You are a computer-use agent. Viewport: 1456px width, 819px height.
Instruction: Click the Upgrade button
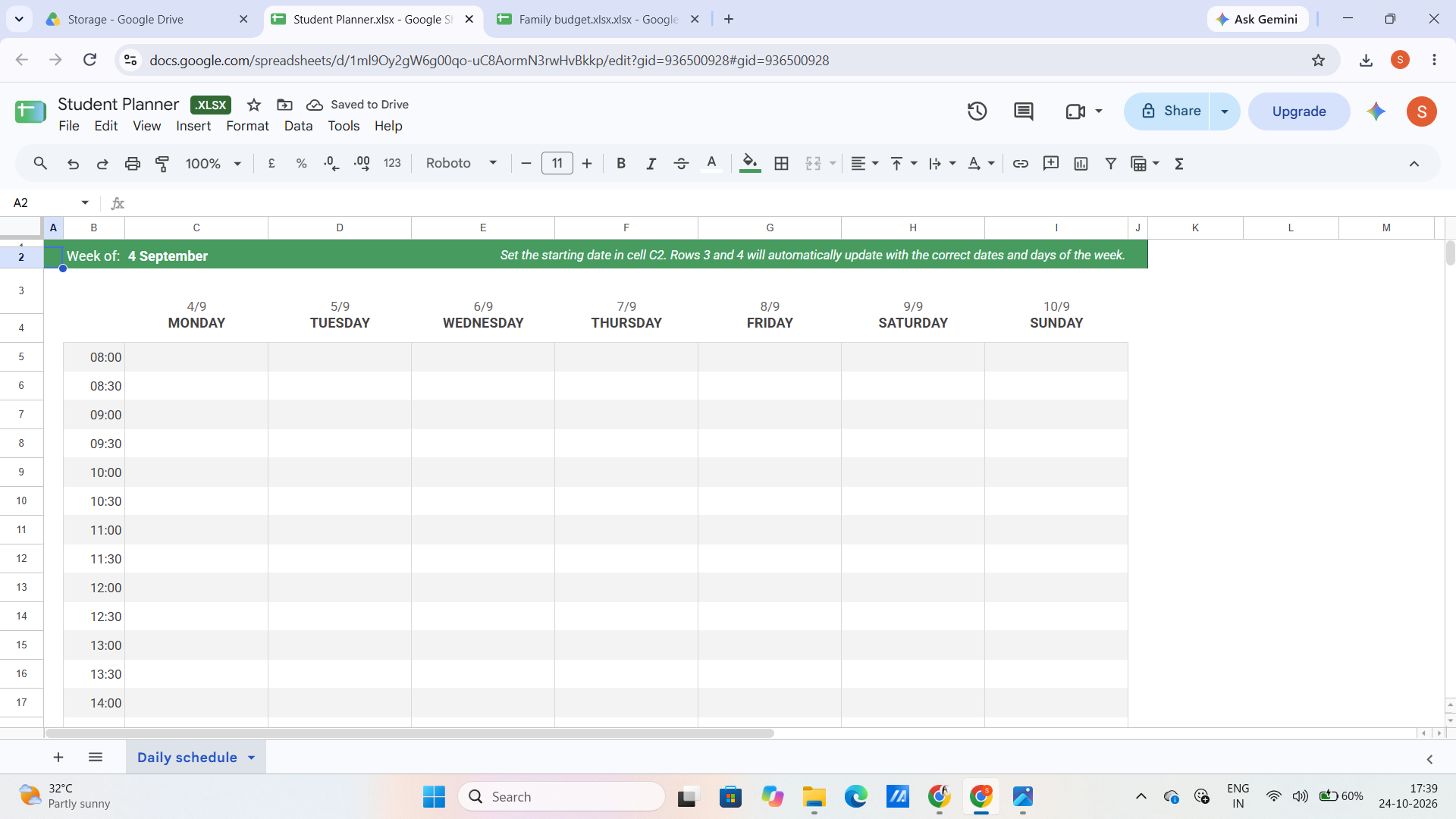(1299, 111)
